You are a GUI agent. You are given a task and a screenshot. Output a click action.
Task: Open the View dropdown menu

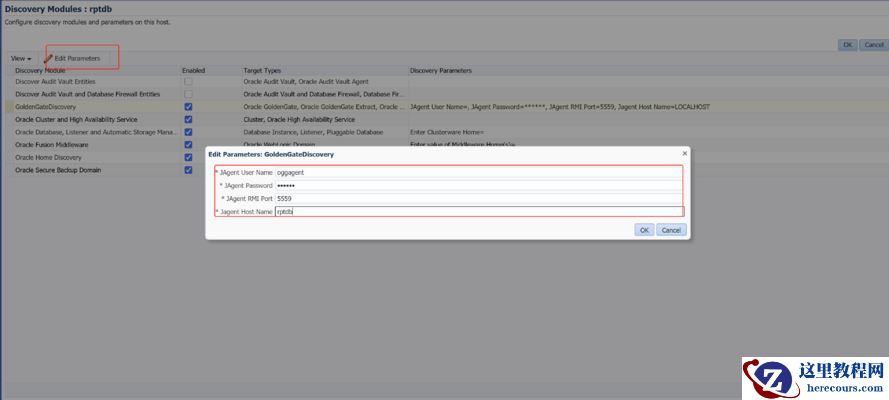(21, 58)
